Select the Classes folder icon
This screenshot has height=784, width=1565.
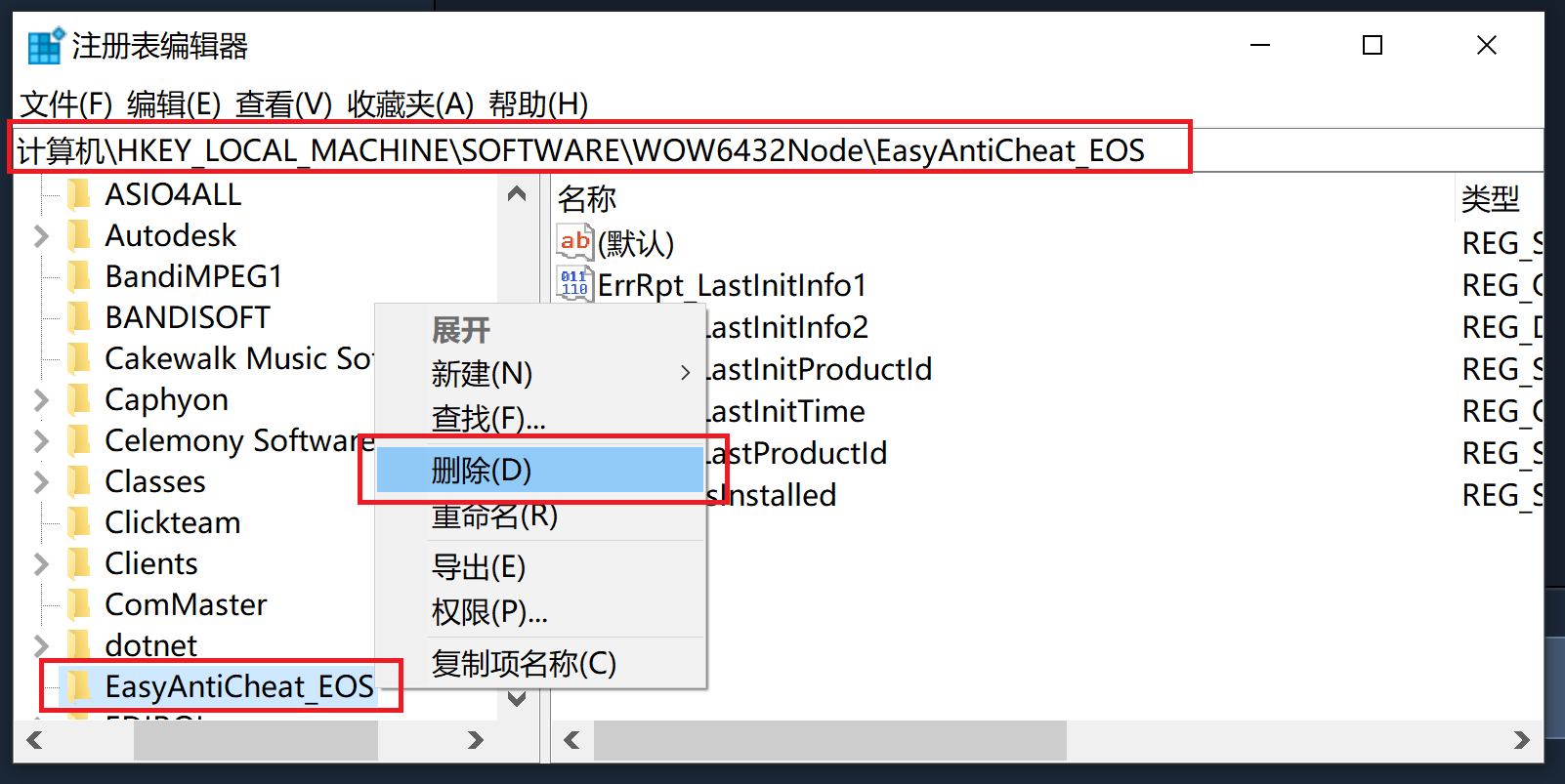[79, 481]
